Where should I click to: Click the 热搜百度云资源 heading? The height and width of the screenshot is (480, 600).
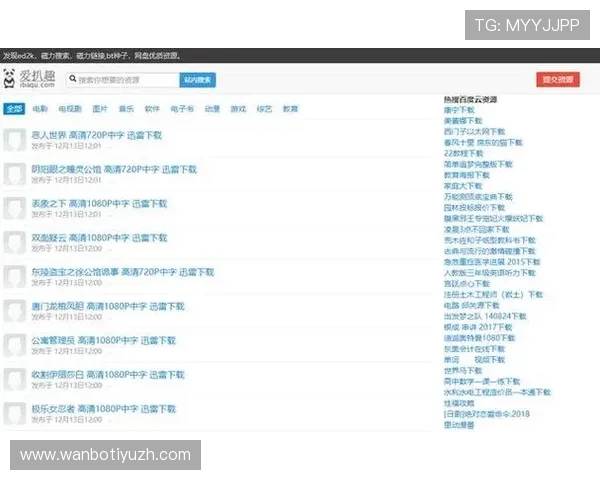pyautogui.click(x=470, y=100)
